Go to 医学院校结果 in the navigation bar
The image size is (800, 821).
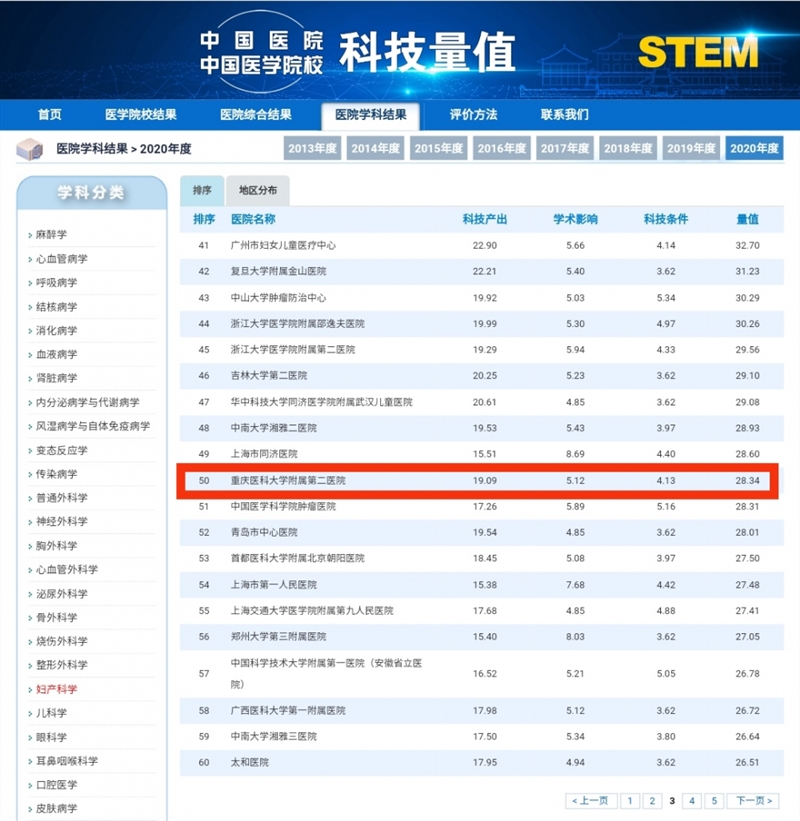point(140,114)
